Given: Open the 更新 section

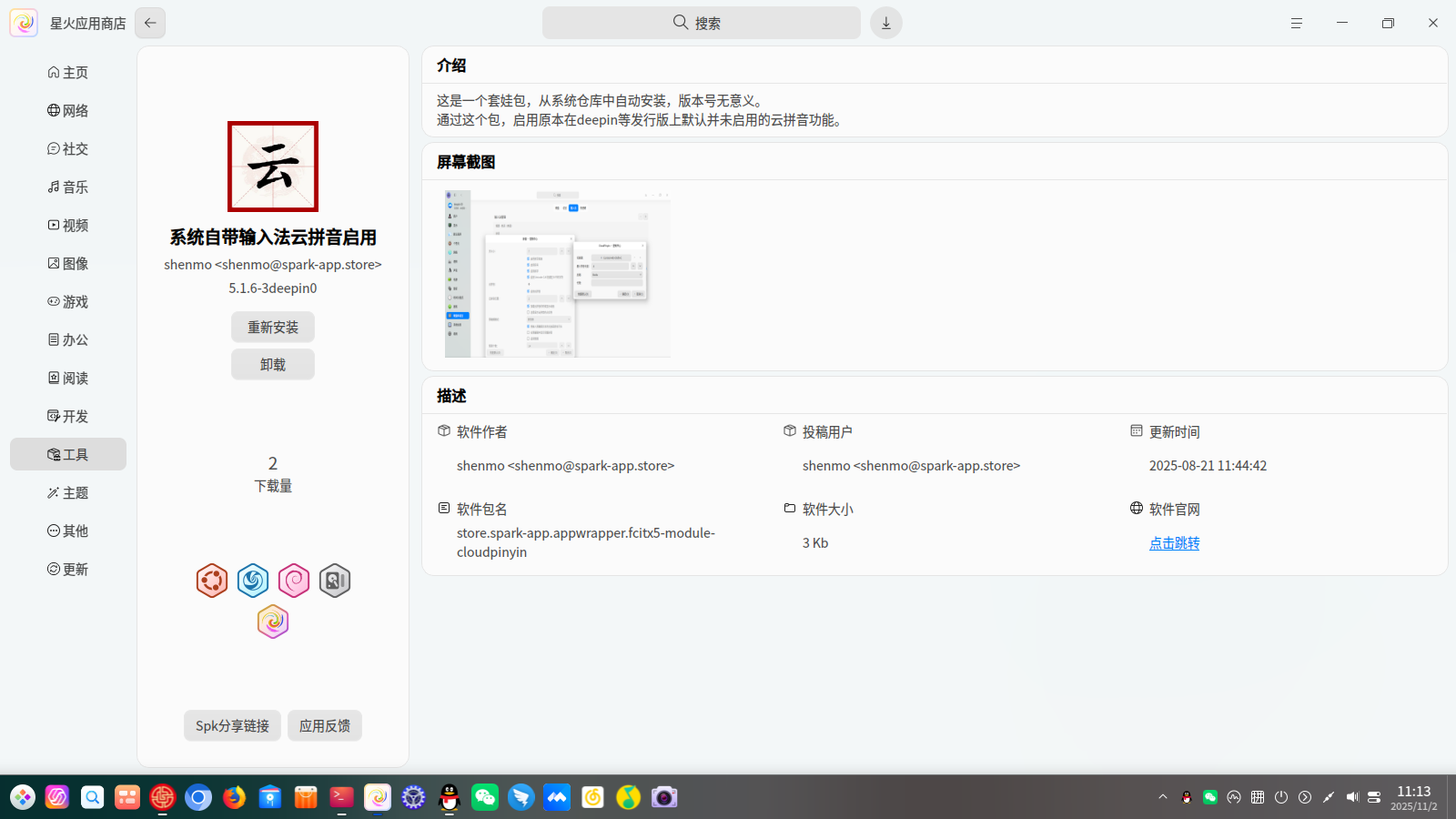Looking at the screenshot, I should (68, 570).
